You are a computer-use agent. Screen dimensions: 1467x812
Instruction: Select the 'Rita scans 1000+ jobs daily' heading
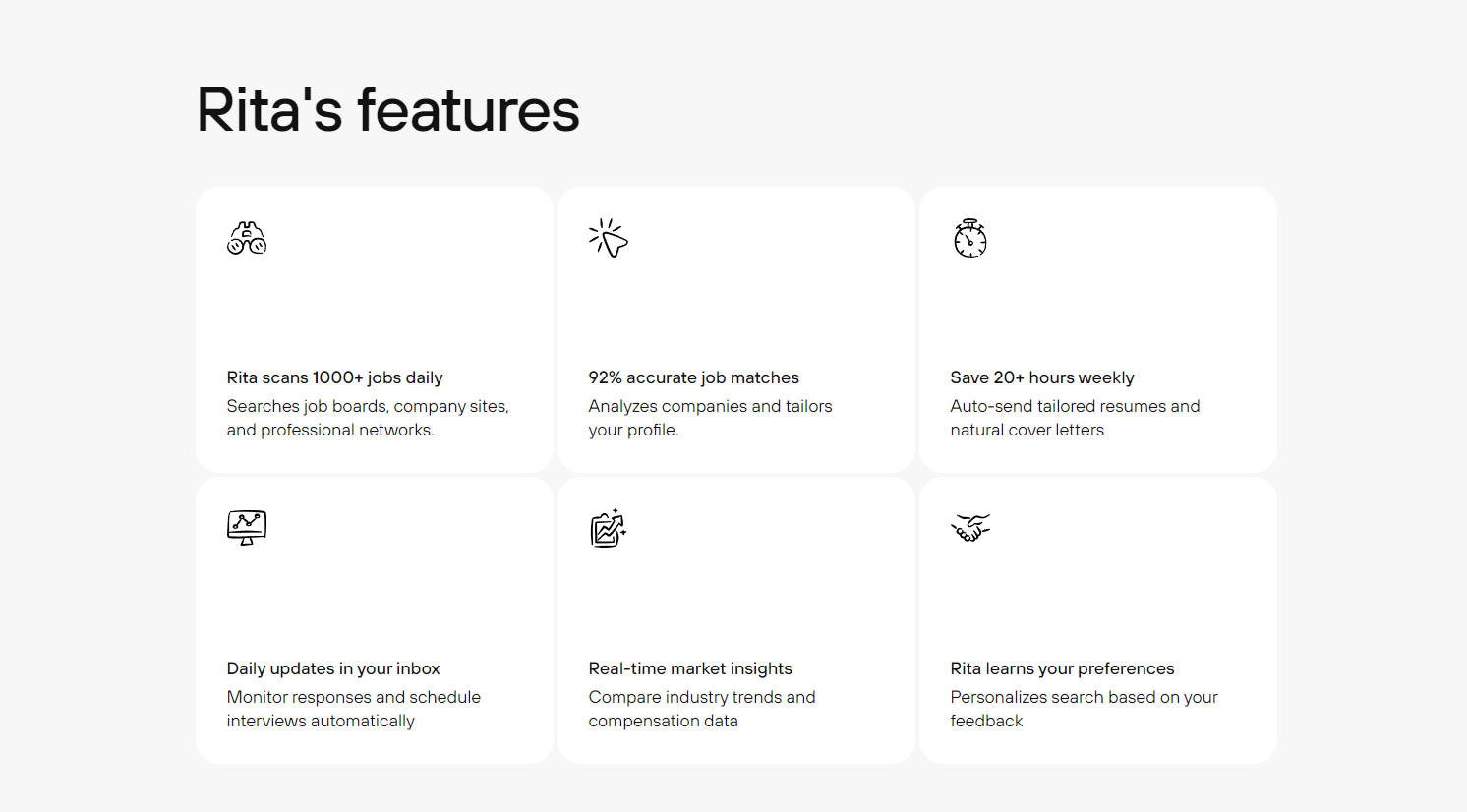click(334, 377)
